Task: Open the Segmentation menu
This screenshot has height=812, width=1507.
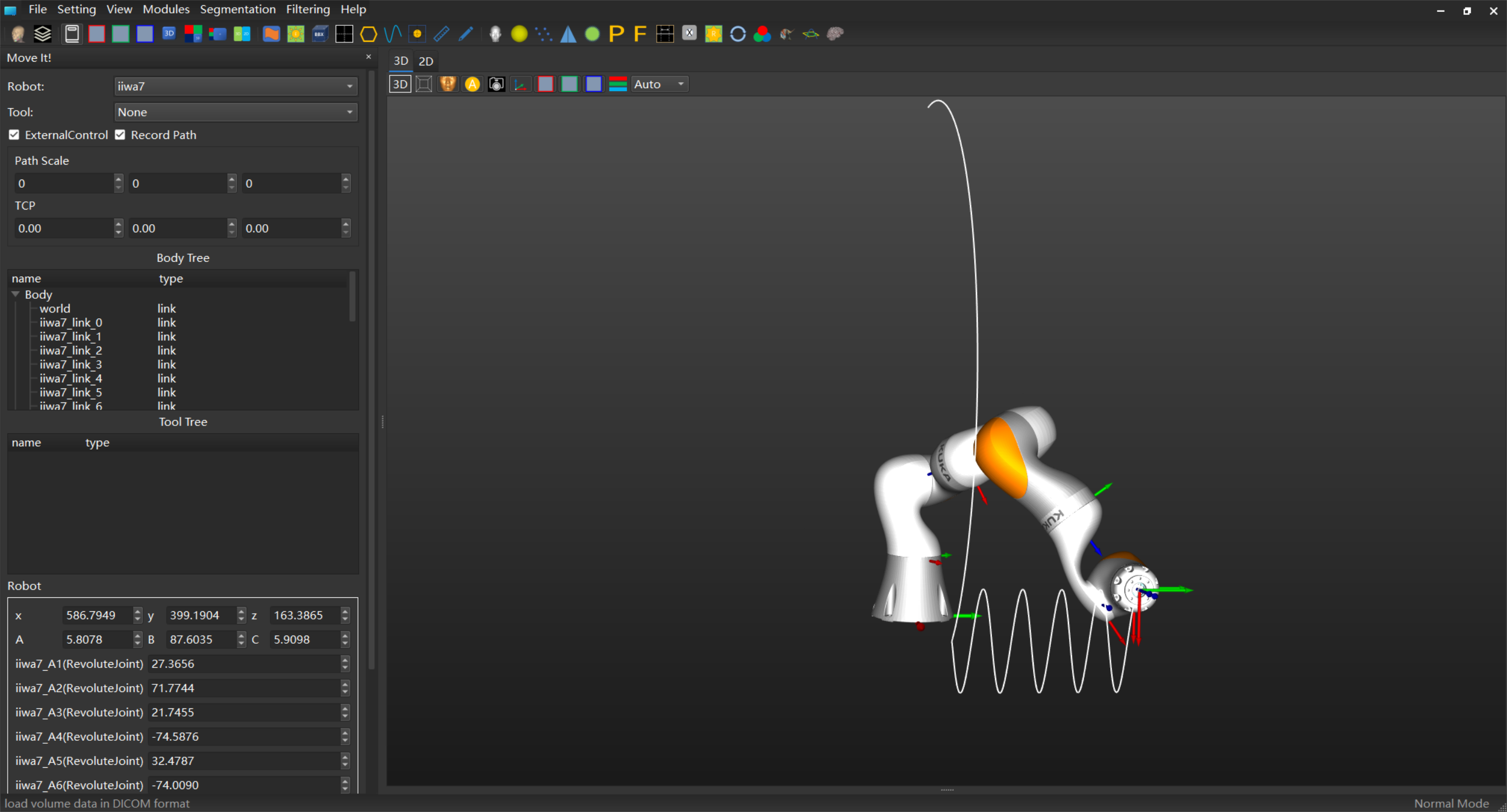Action: 237,9
